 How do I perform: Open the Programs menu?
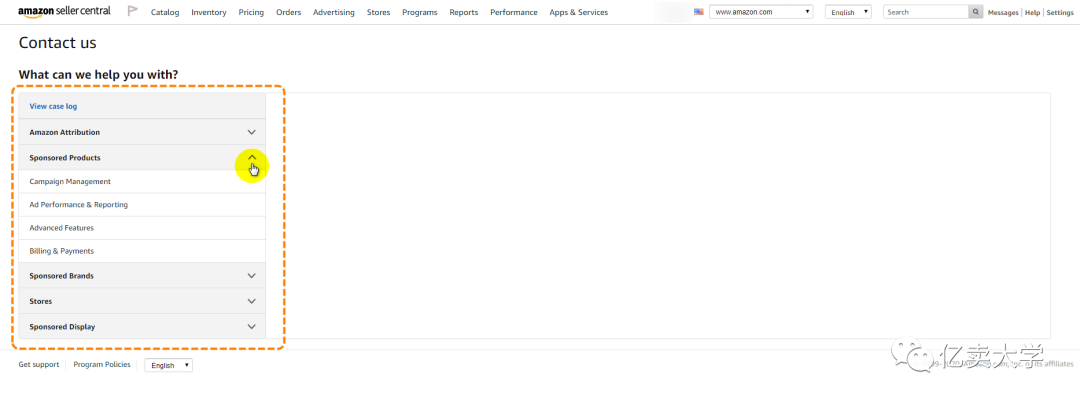tap(419, 12)
